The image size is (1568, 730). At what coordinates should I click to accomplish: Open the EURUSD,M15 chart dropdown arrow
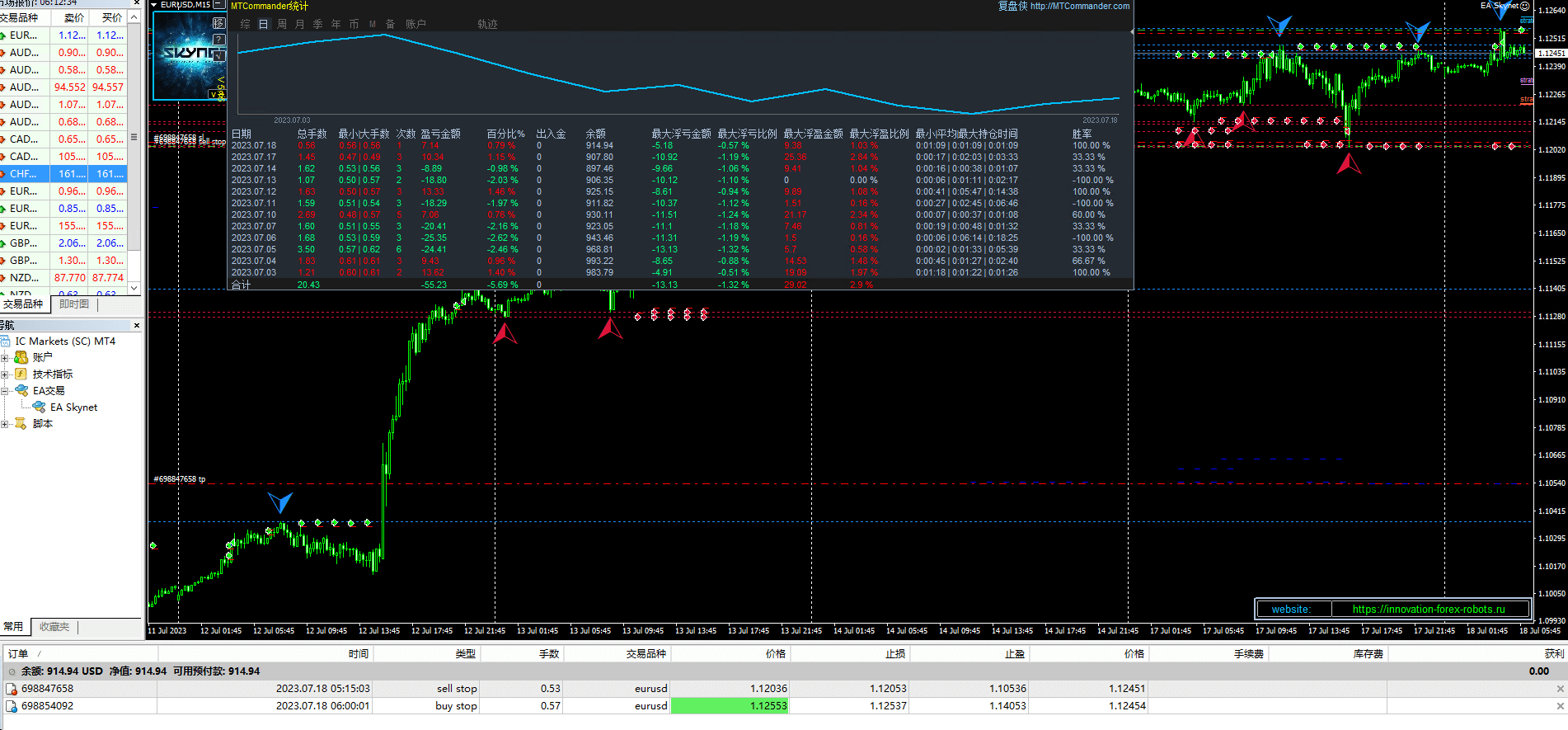(154, 5)
